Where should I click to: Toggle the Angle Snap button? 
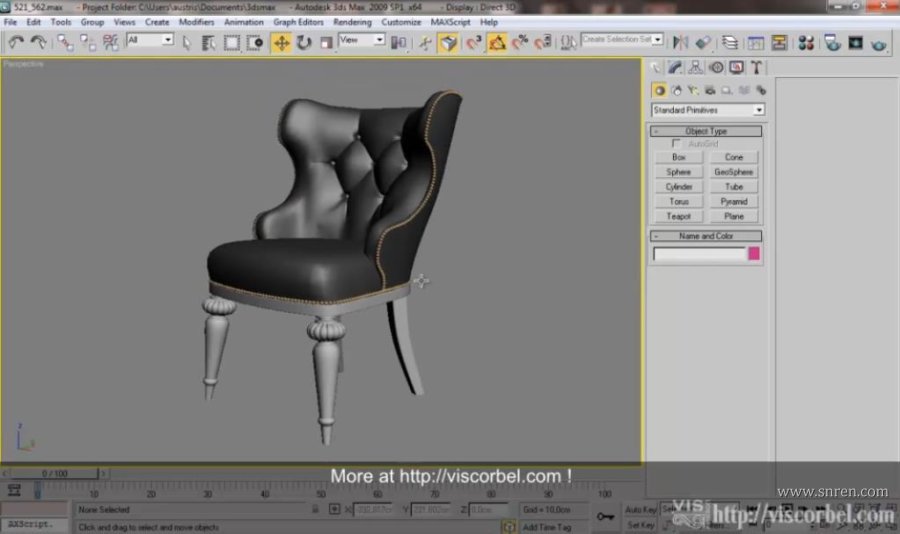point(497,42)
